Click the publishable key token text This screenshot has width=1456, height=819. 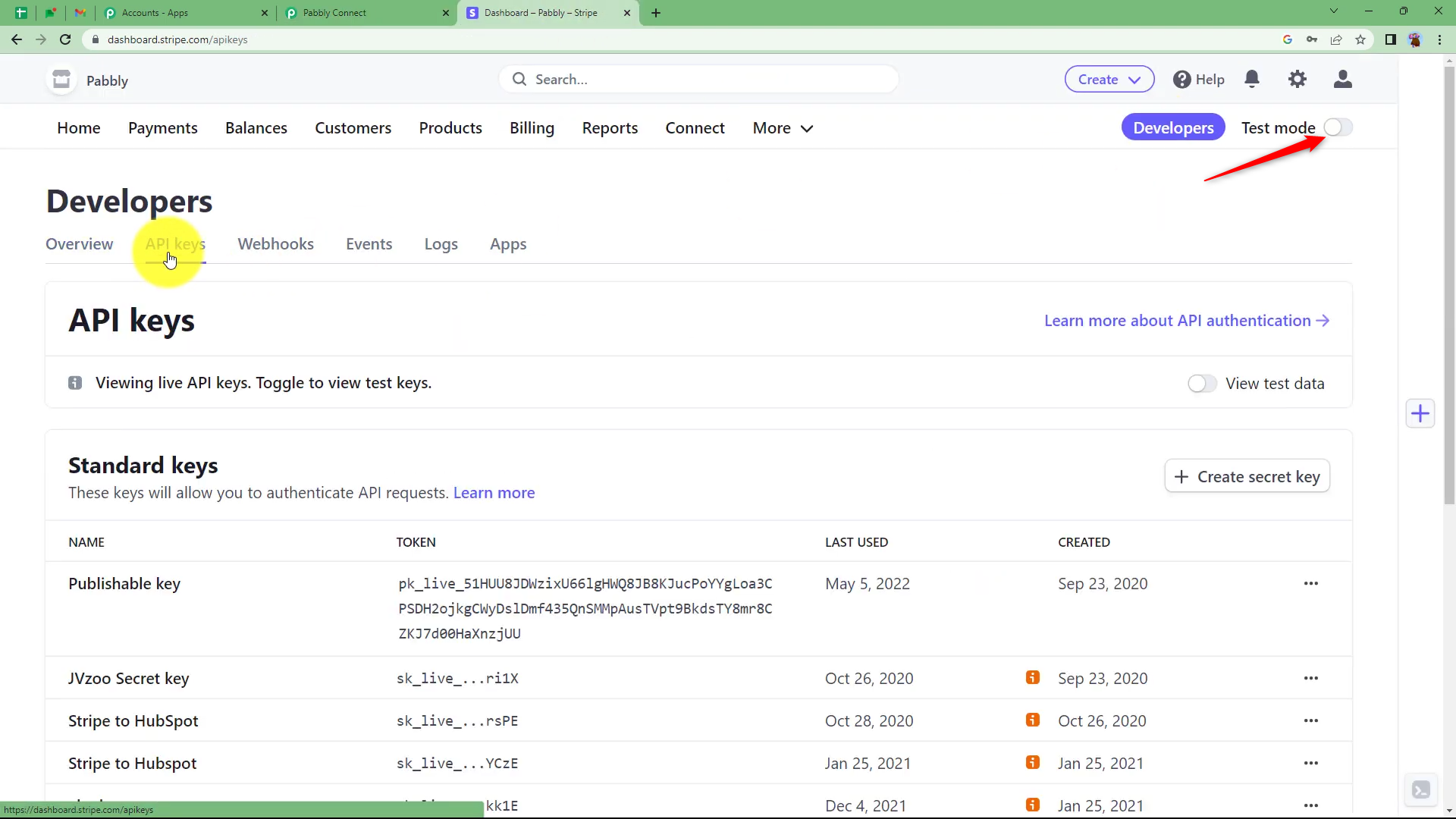585,608
